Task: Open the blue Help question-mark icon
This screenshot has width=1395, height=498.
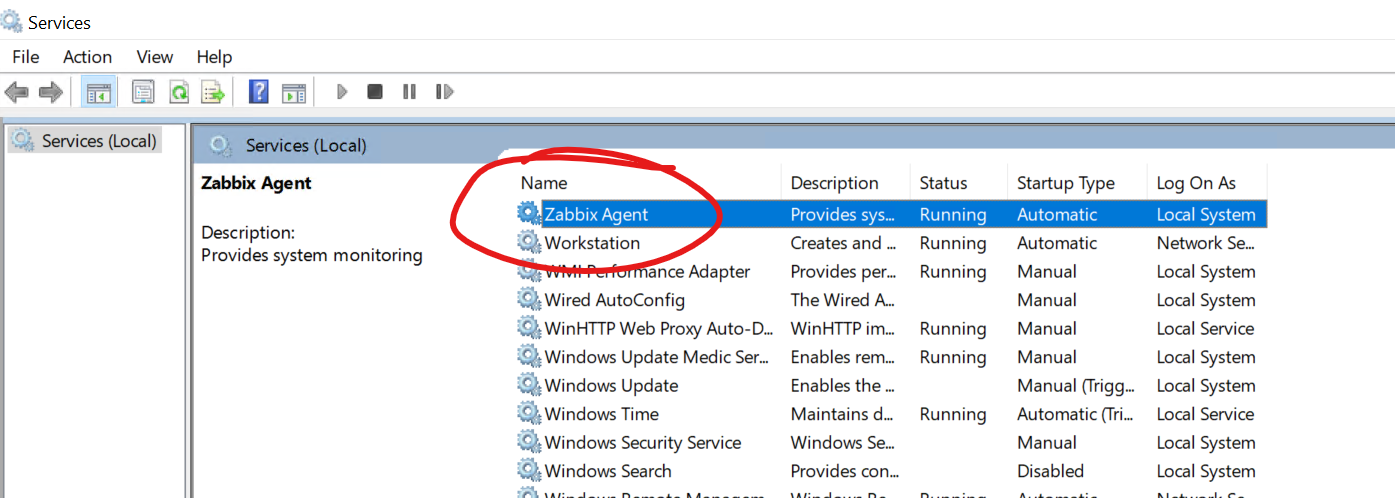Action: (258, 92)
